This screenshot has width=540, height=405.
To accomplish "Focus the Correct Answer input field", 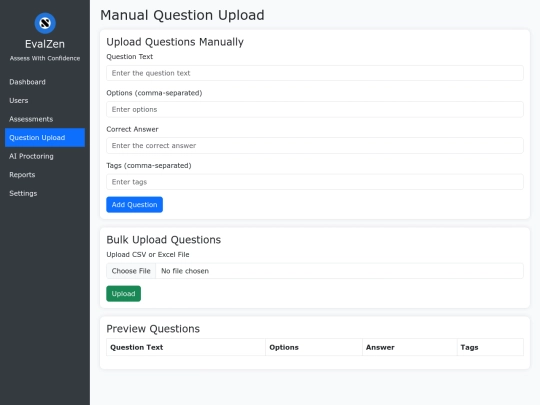I will [315, 146].
